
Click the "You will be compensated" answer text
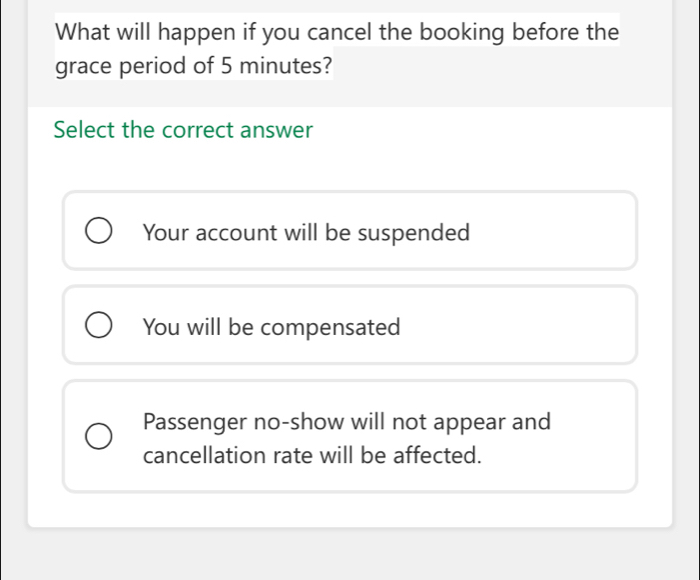click(x=271, y=327)
